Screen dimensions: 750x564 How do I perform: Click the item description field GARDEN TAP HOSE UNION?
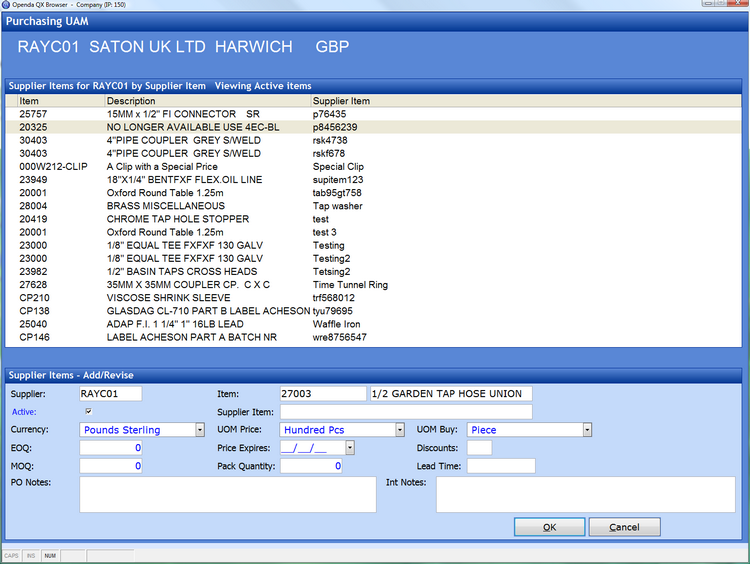[451, 394]
